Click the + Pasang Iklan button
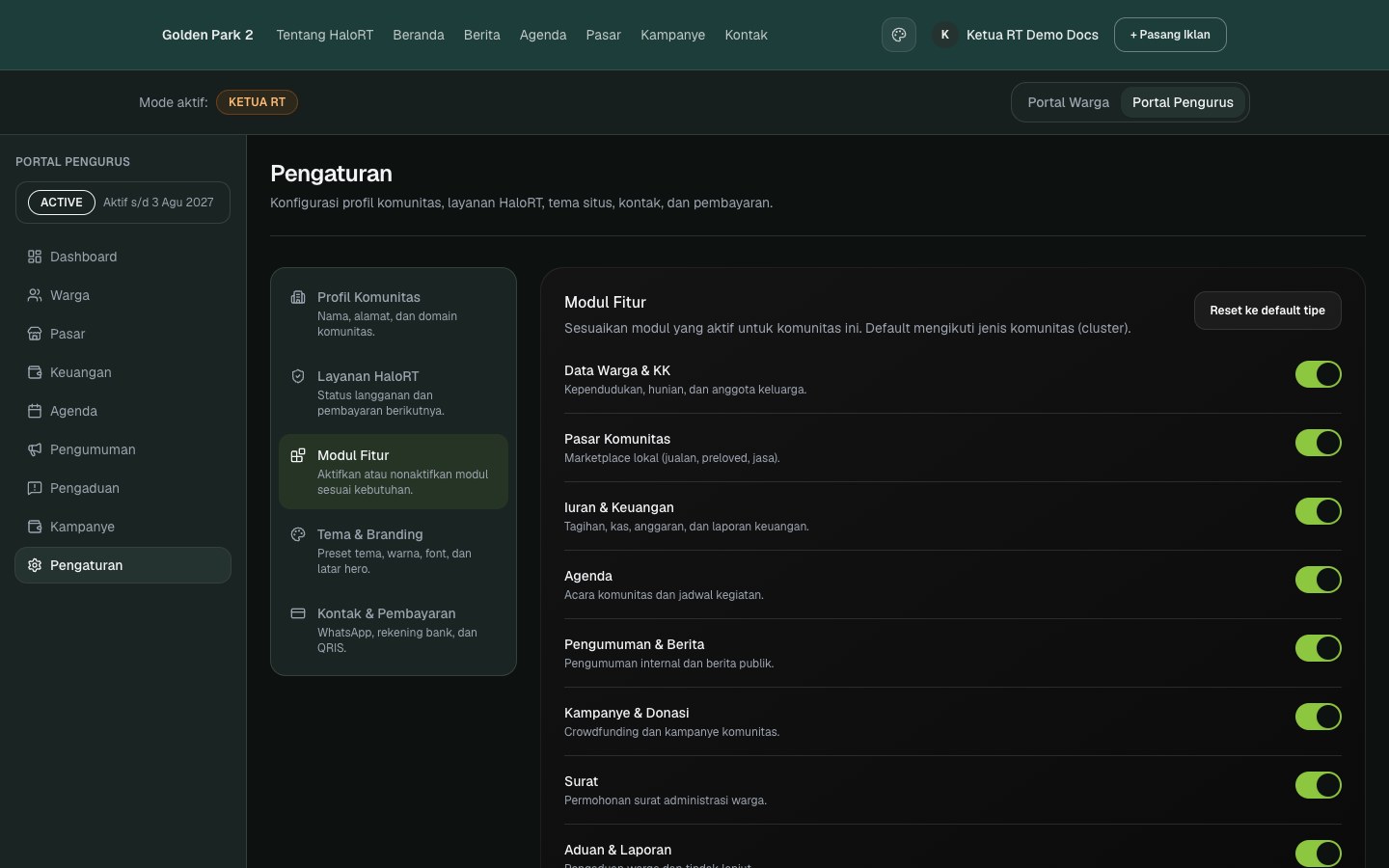Screen dimensions: 1389x868 pos(1170,35)
